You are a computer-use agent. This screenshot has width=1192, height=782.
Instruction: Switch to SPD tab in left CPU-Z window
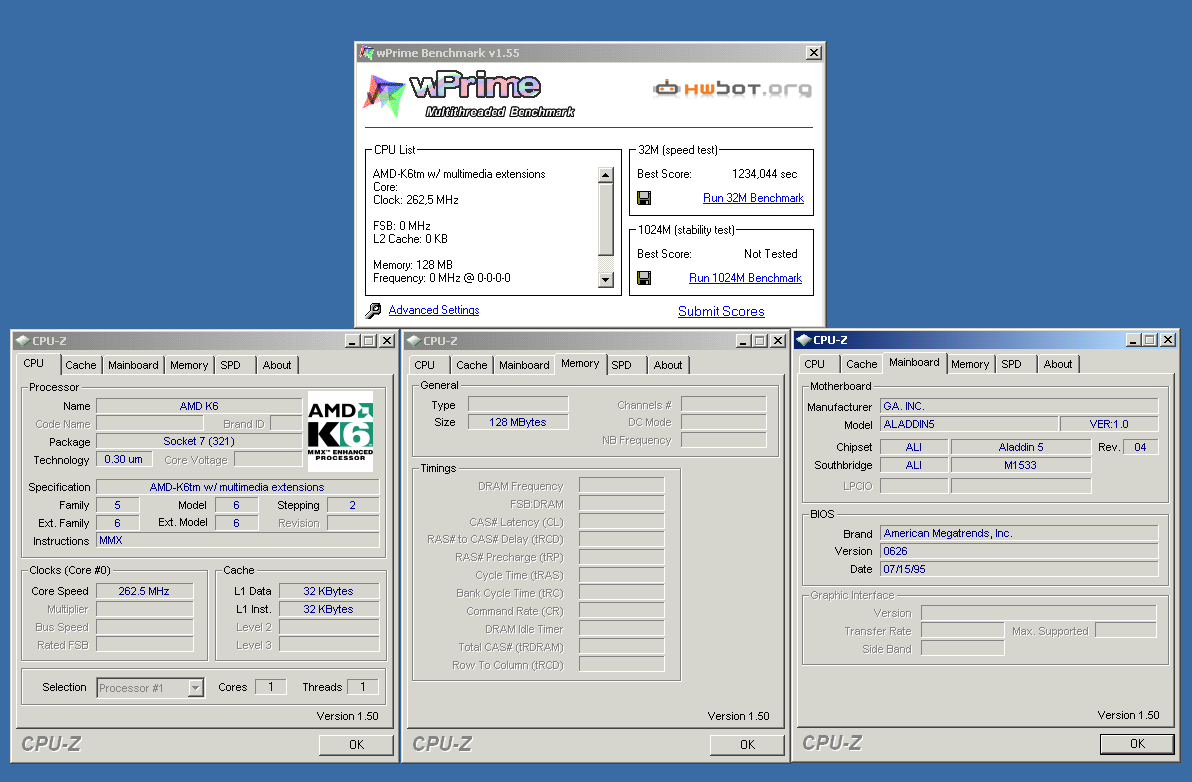tap(230, 365)
